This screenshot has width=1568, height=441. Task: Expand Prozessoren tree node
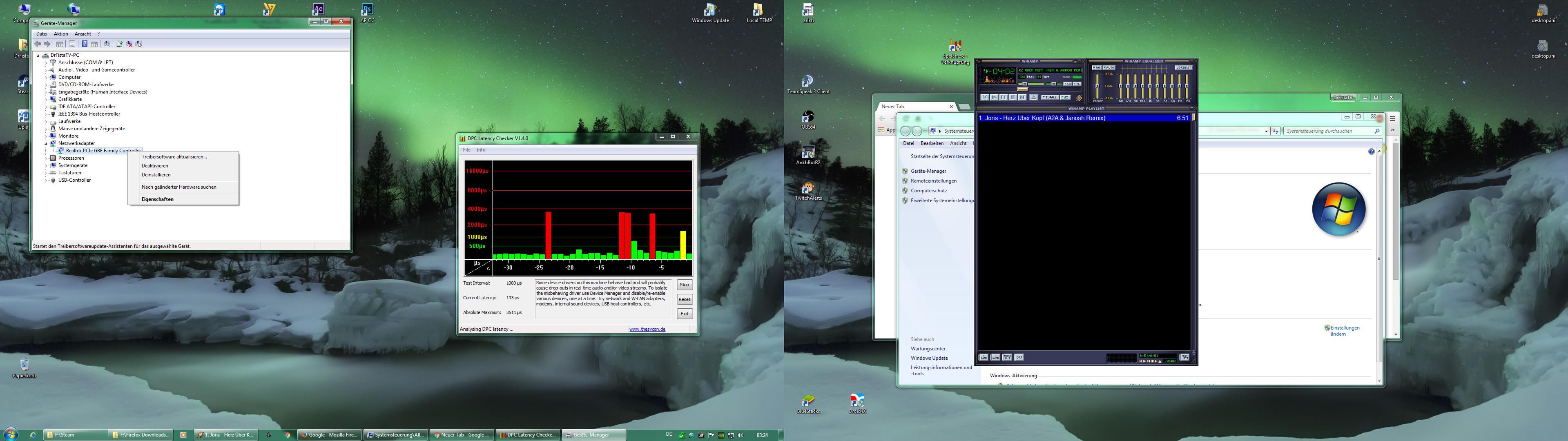coord(46,158)
